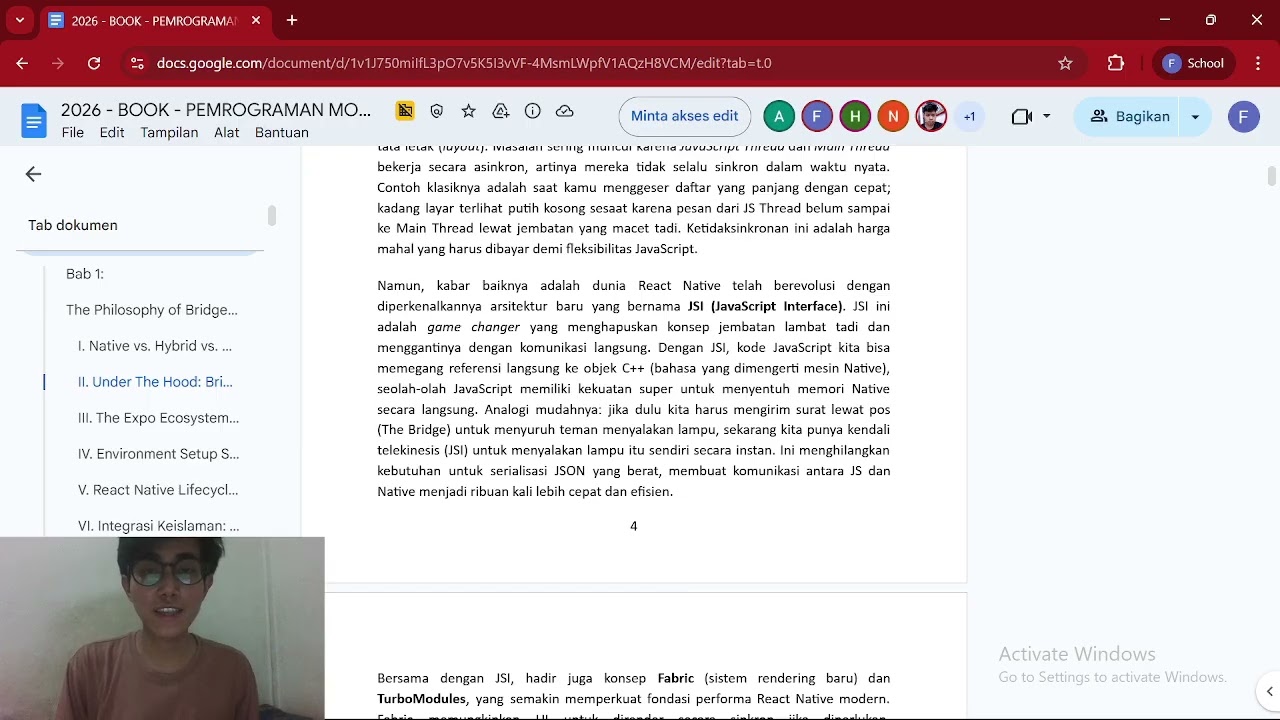This screenshot has height=720, width=1280.
Task: Close the 2026 - BOOK browser tab
Action: (x=256, y=20)
